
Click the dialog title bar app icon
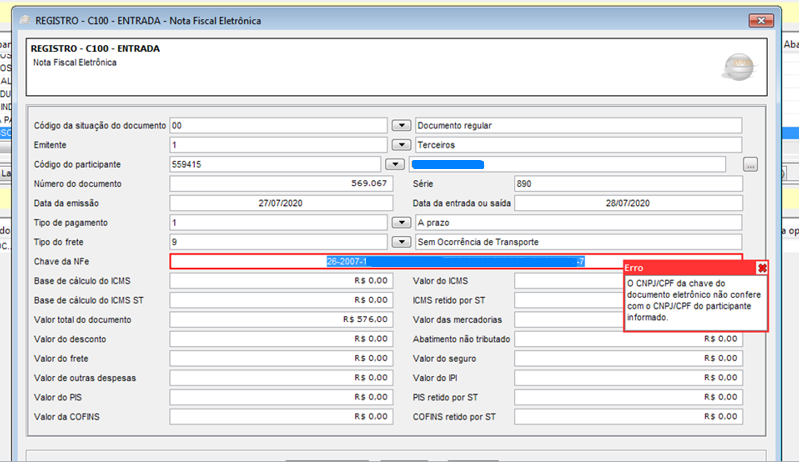pos(24,20)
